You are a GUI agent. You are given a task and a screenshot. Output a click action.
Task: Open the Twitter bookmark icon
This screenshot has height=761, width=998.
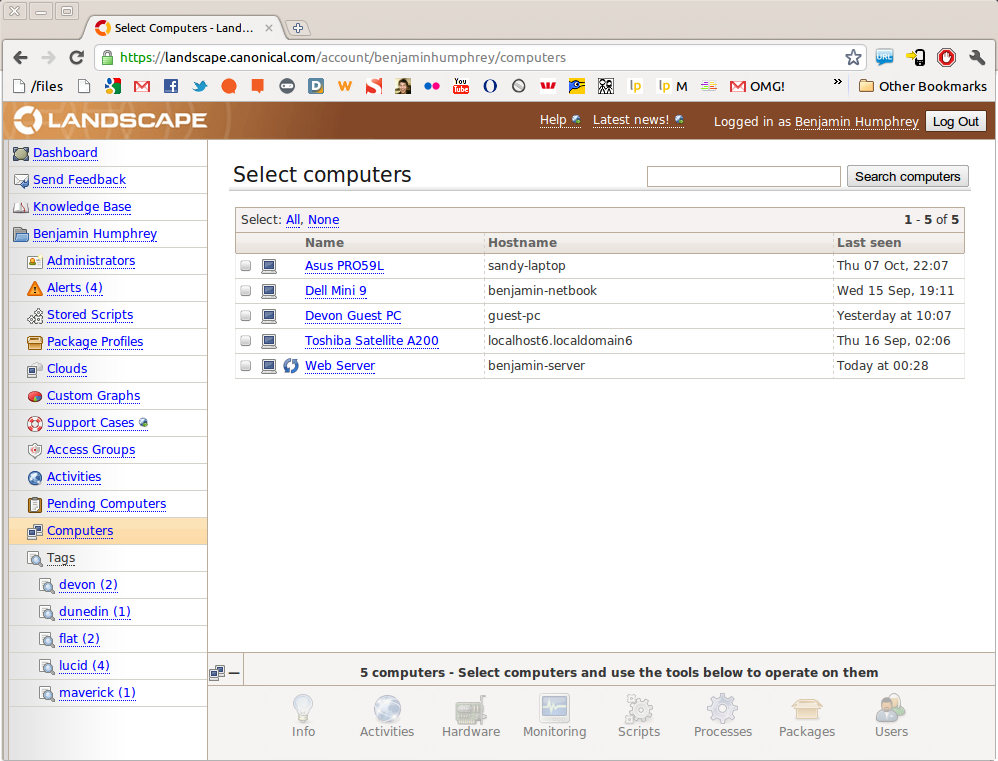coord(200,86)
